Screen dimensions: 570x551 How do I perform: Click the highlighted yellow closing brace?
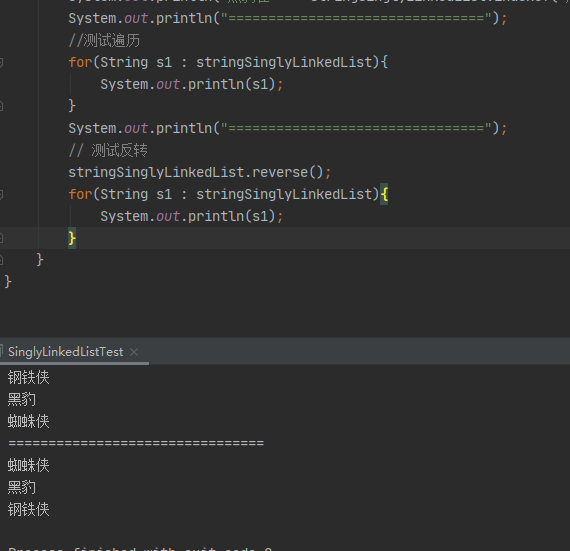coord(72,238)
